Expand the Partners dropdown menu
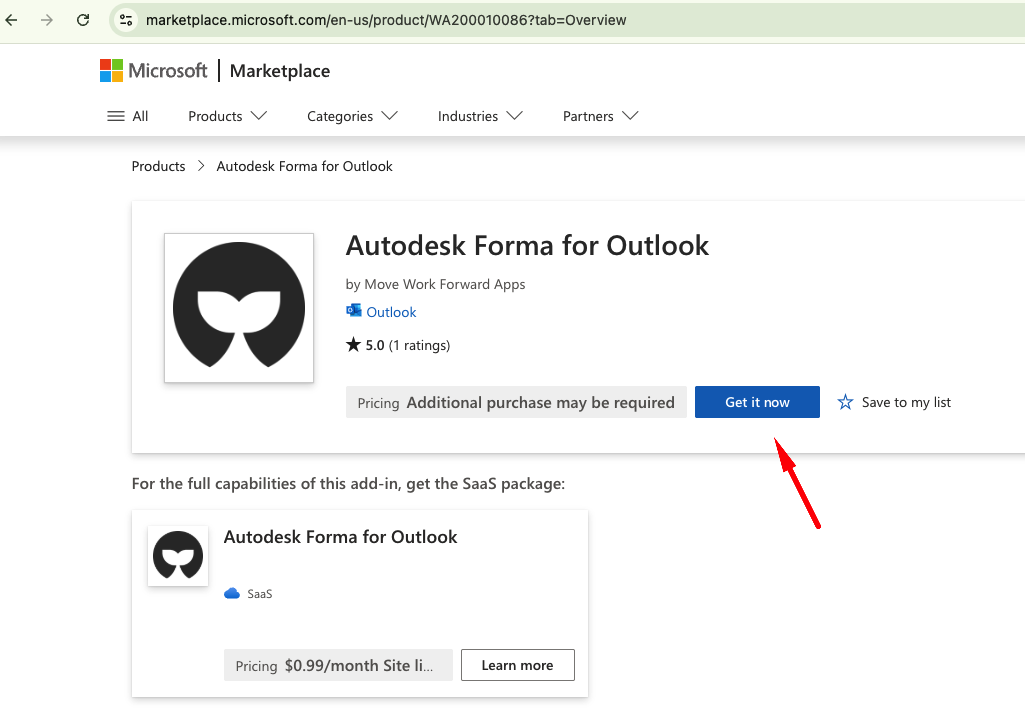This screenshot has height=723, width=1025. [600, 116]
